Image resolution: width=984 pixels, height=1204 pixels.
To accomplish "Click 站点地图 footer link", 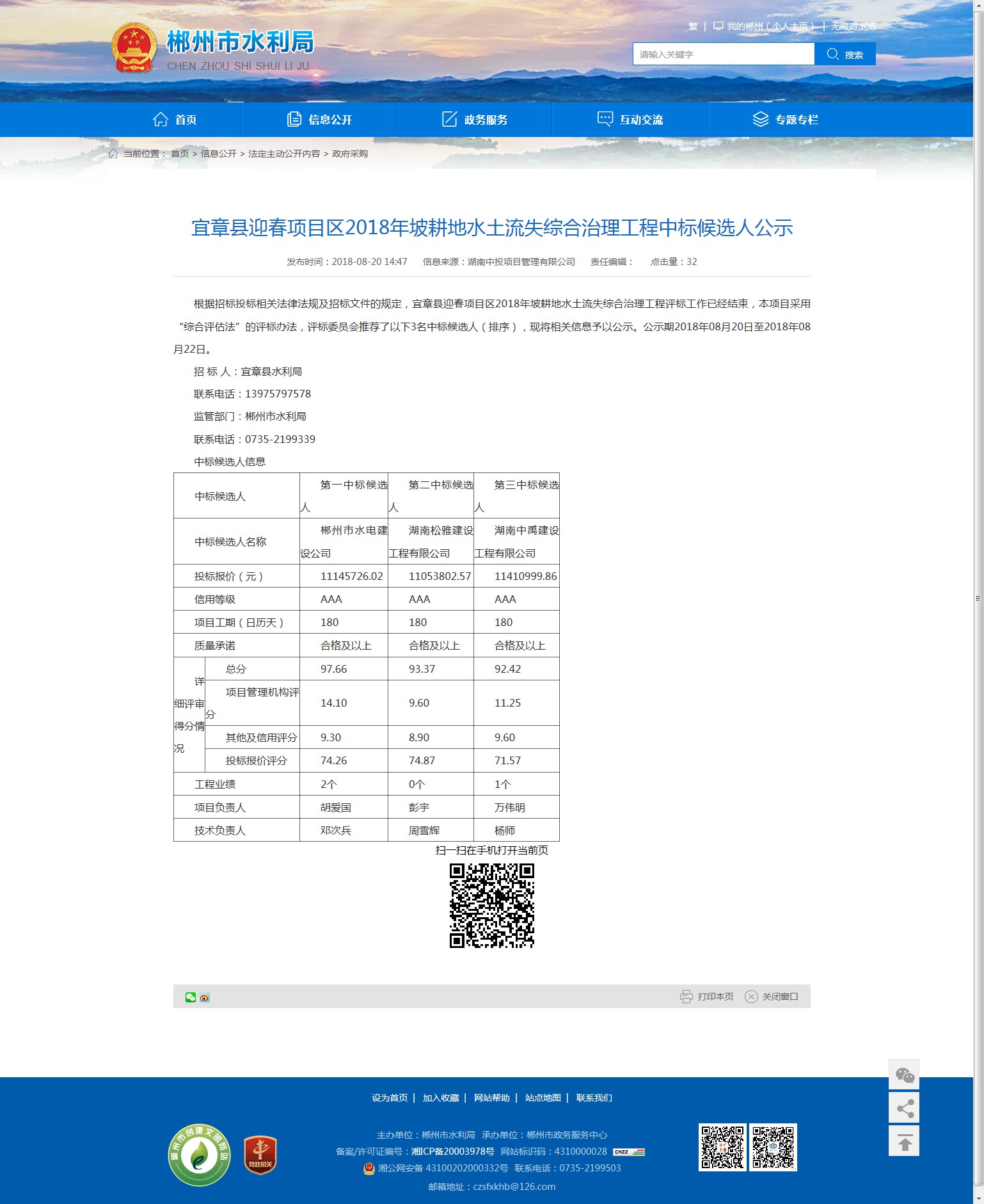I will click(543, 1098).
